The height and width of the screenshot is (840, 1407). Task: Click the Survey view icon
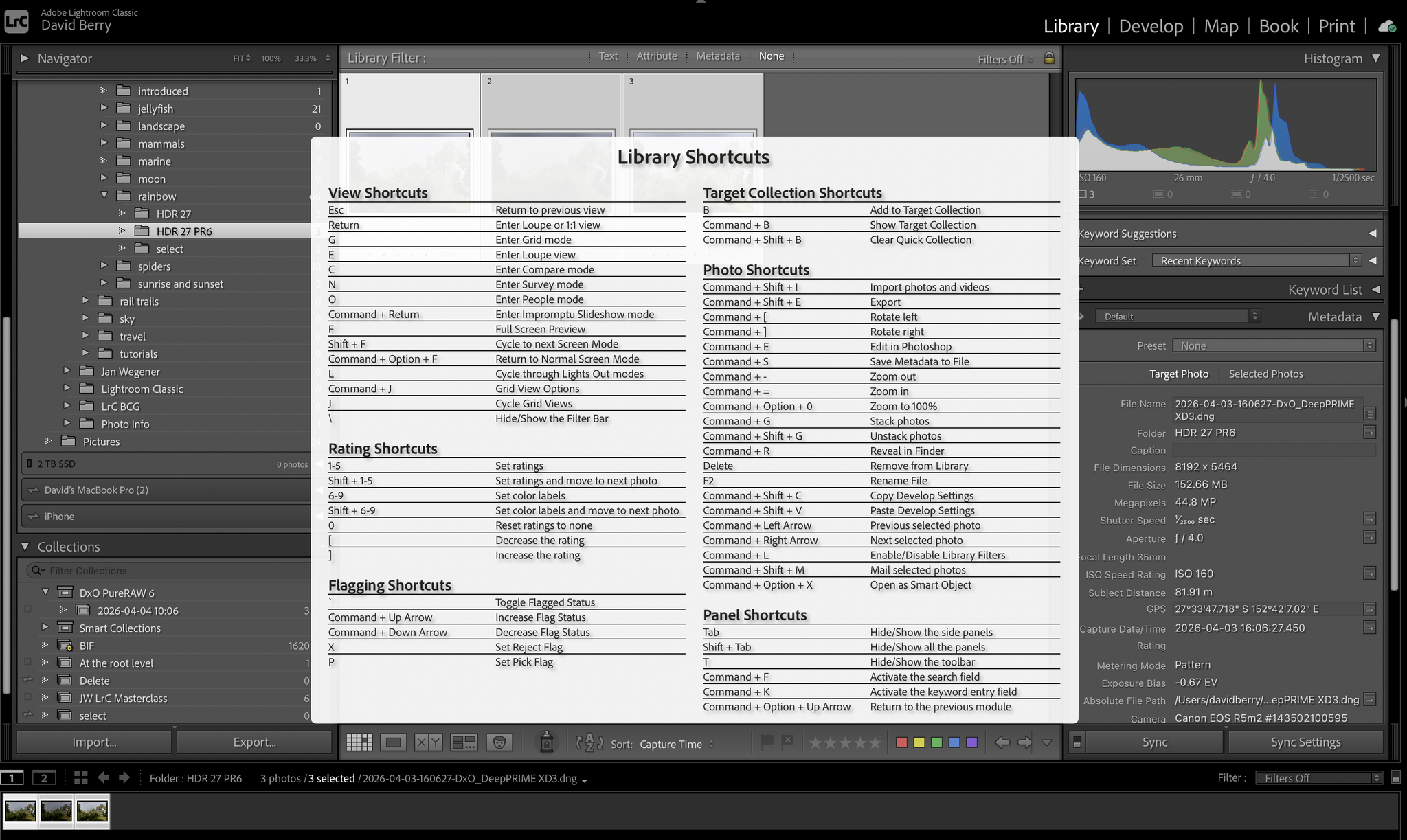(465, 742)
